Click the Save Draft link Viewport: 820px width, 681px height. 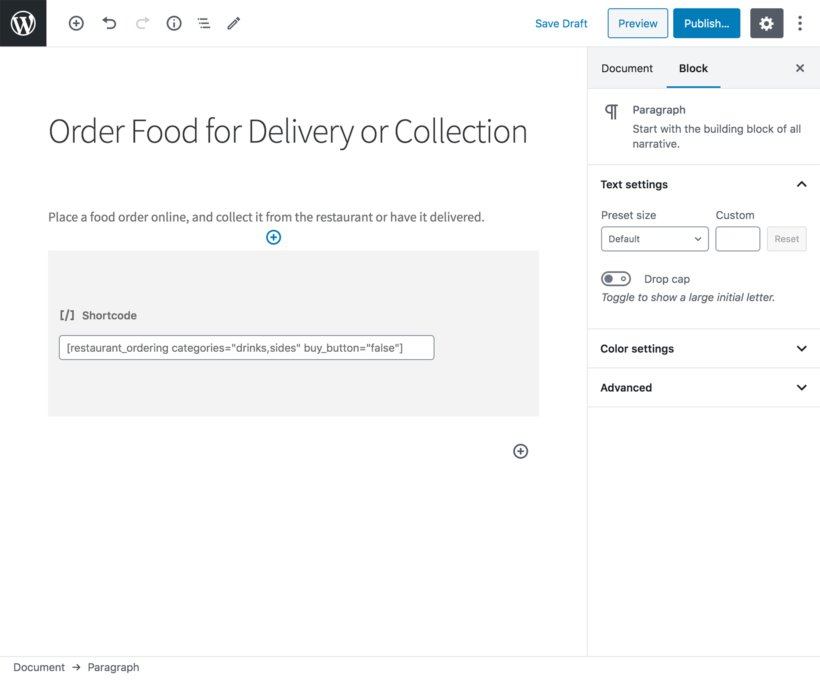(x=561, y=23)
